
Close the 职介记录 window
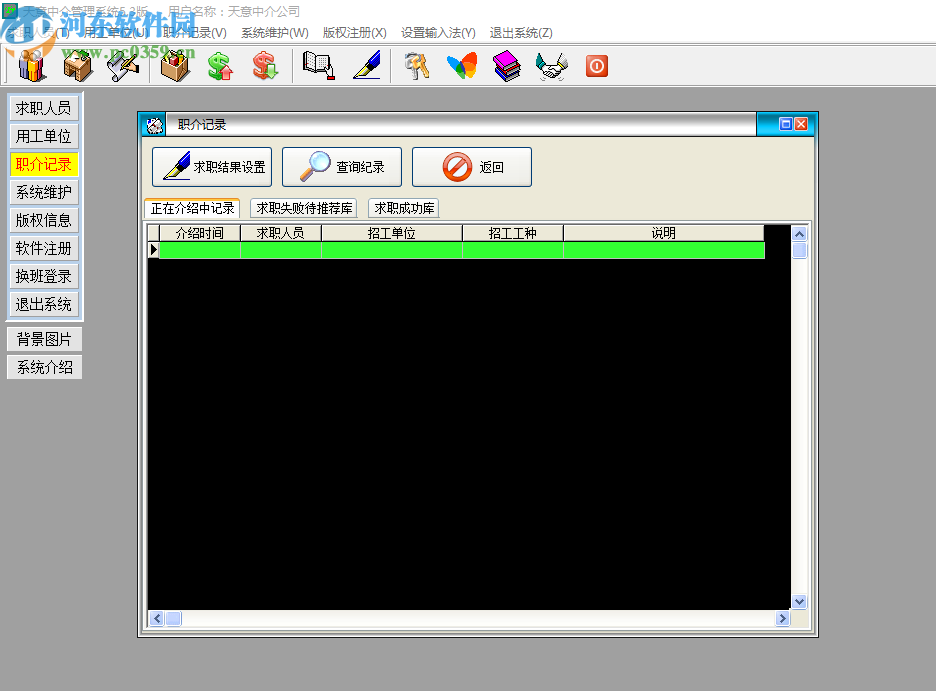coord(801,124)
